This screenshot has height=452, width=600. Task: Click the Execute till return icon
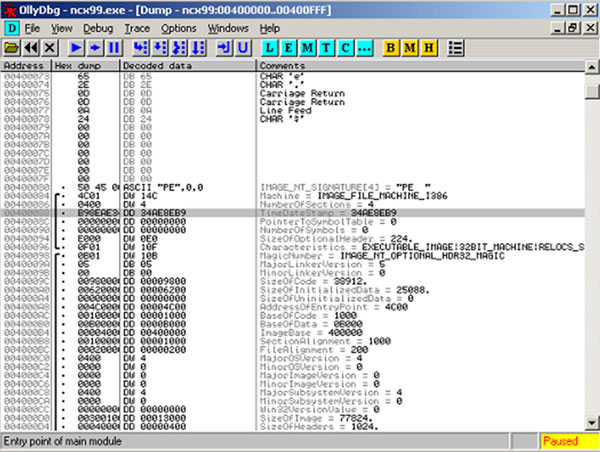[224, 48]
